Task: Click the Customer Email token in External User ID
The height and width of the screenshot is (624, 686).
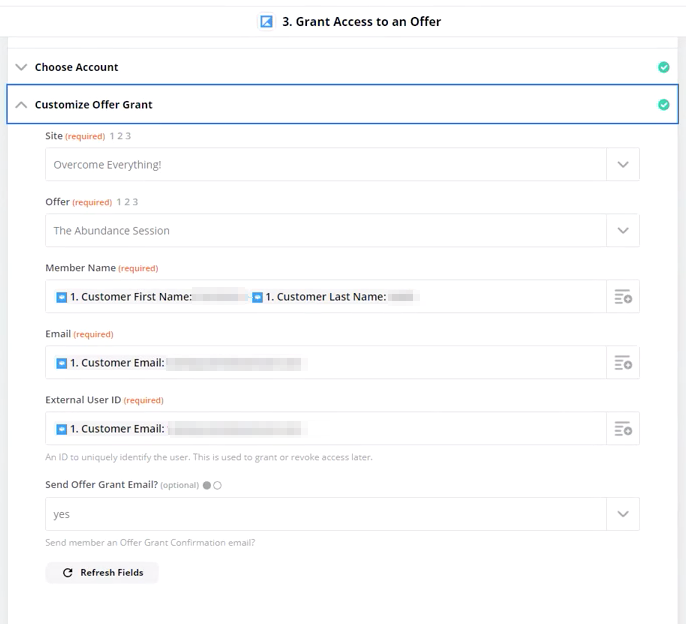Action: (x=181, y=429)
